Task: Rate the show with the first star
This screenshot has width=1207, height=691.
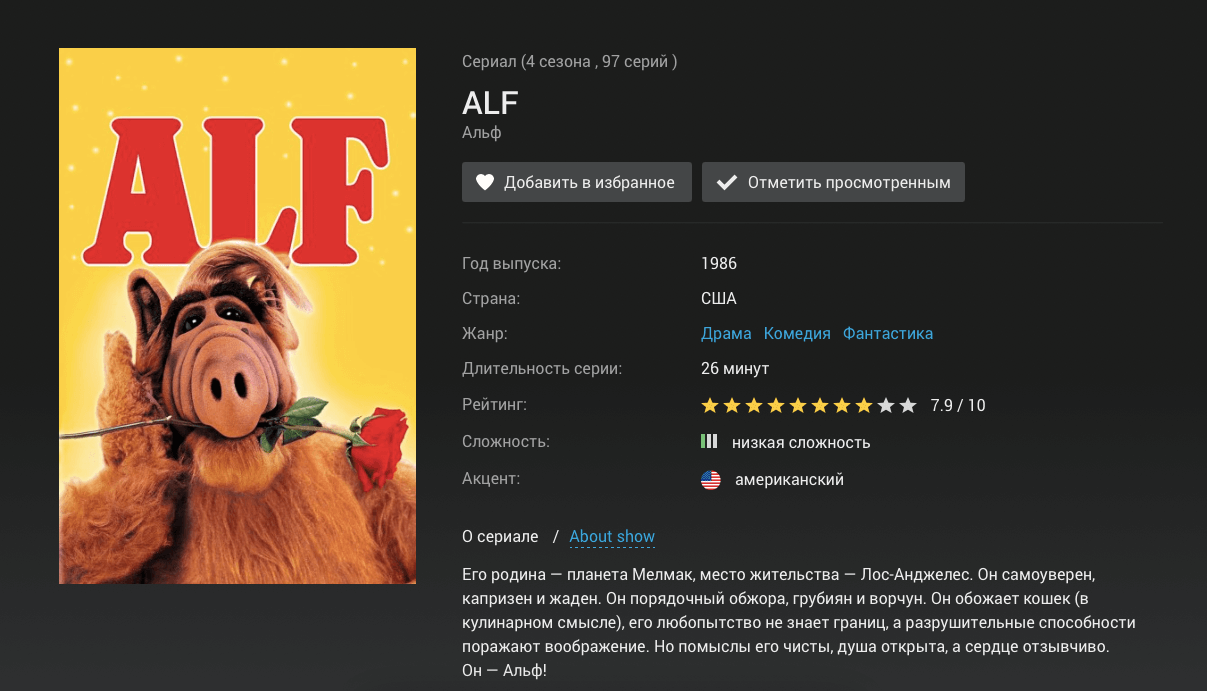Action: [x=710, y=406]
